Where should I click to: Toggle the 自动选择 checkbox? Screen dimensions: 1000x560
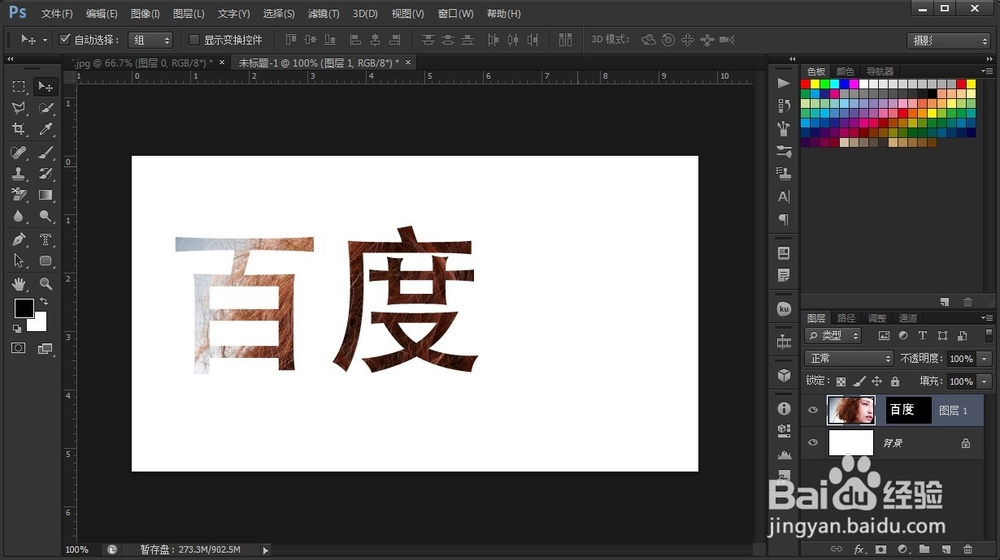click(x=64, y=40)
